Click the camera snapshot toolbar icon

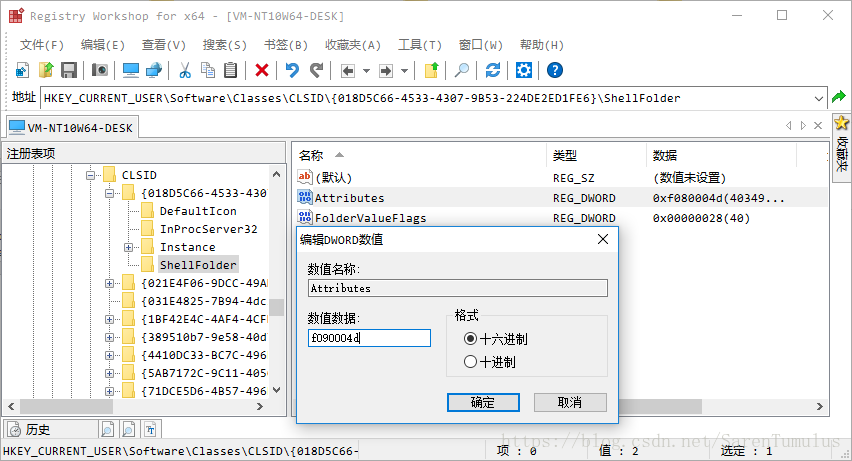[100, 70]
